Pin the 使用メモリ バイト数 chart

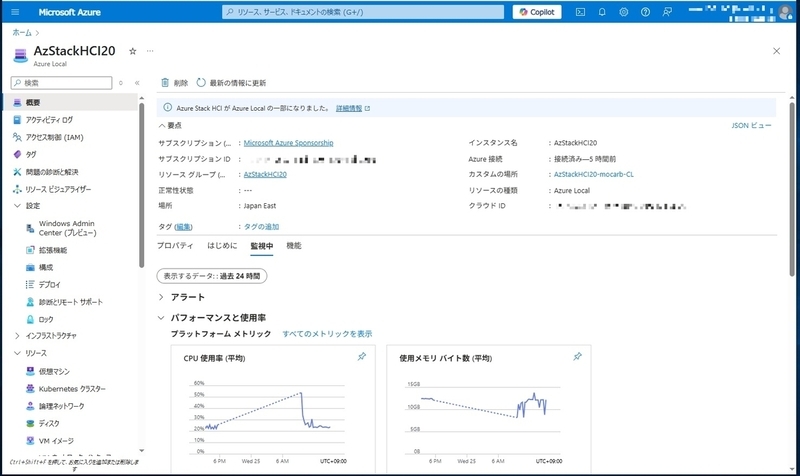(x=577, y=357)
